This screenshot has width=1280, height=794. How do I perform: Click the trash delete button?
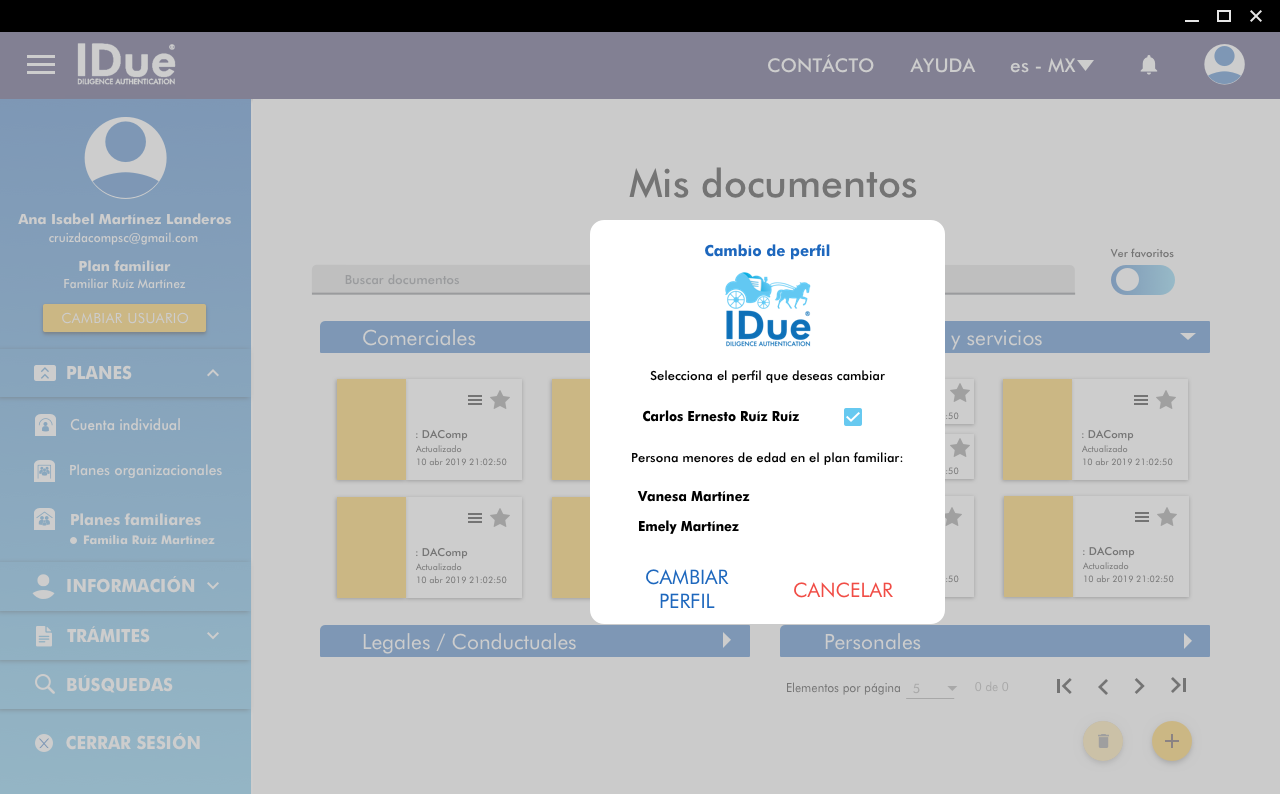[1103, 741]
